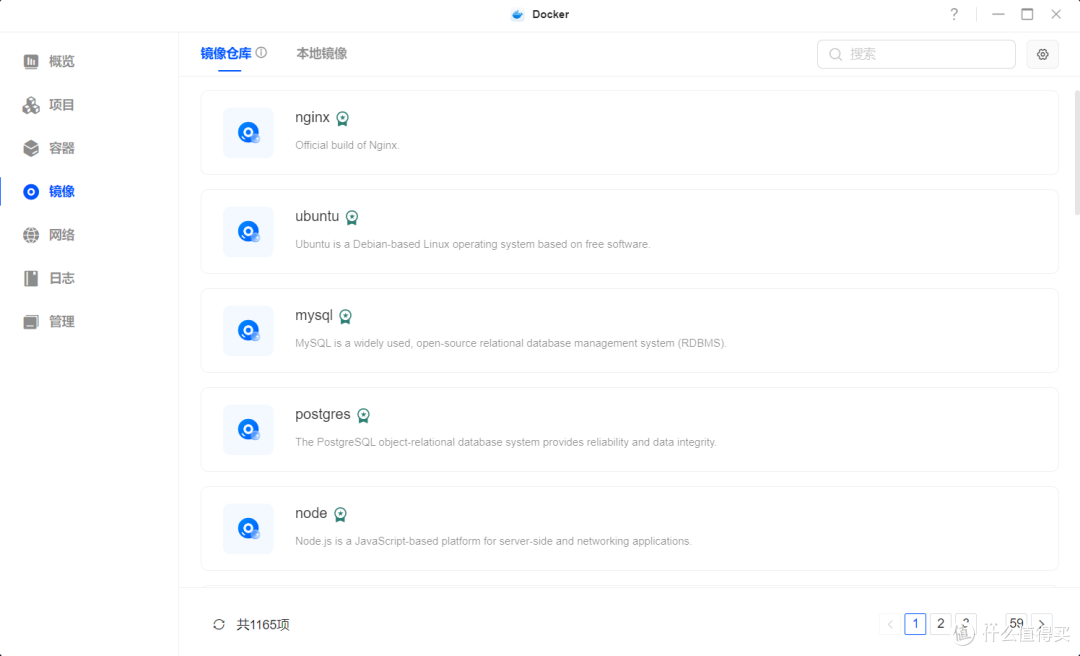Click the node image icon

tap(248, 529)
